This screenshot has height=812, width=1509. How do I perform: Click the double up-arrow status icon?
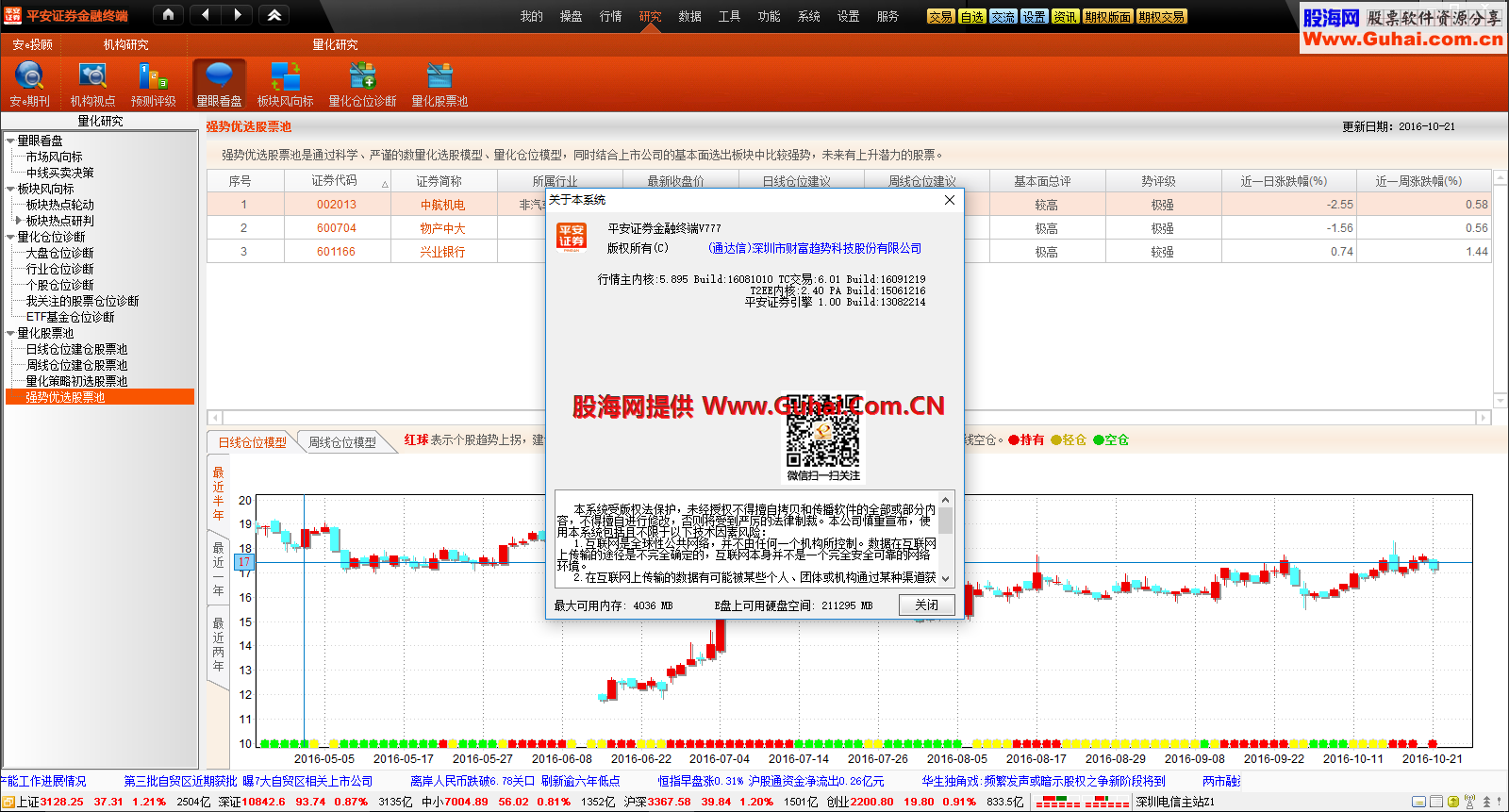coord(1486,802)
